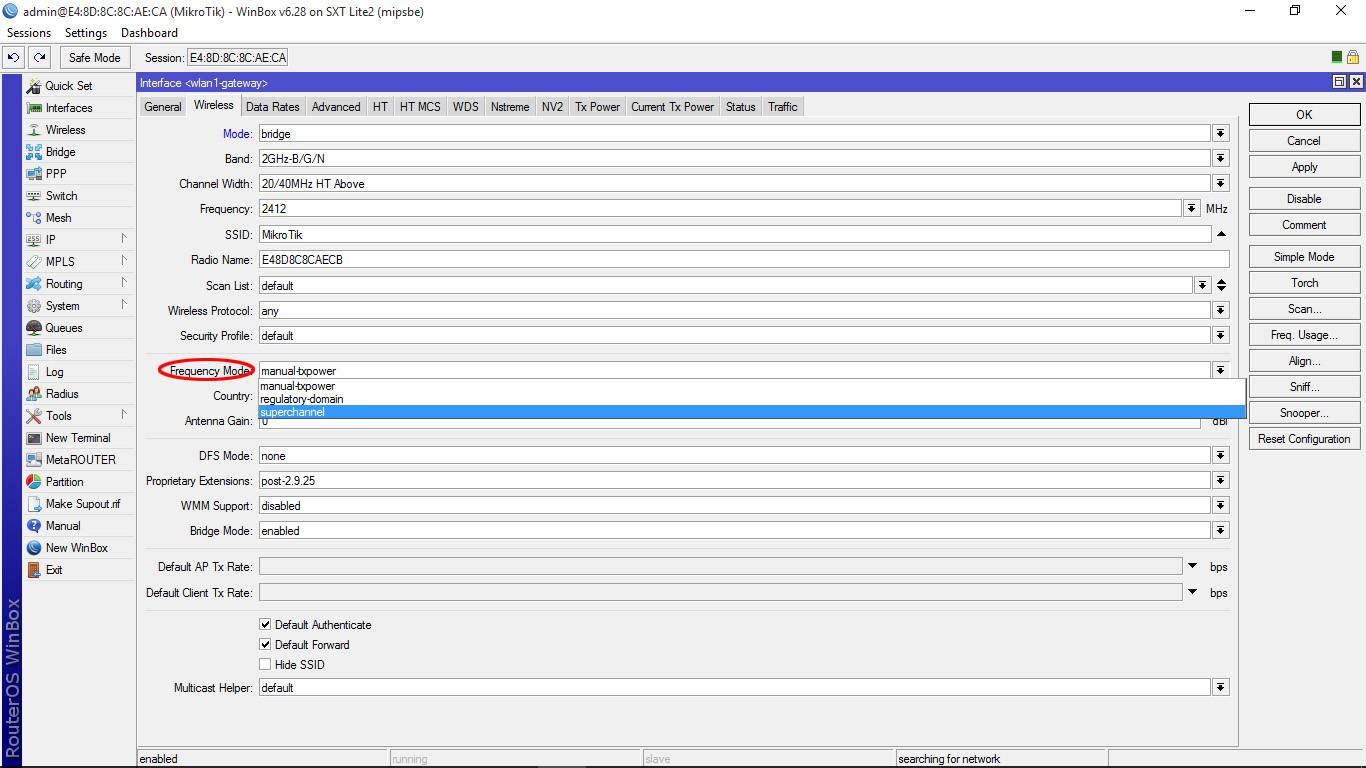Switch to the Tx Power tab

(x=597, y=107)
